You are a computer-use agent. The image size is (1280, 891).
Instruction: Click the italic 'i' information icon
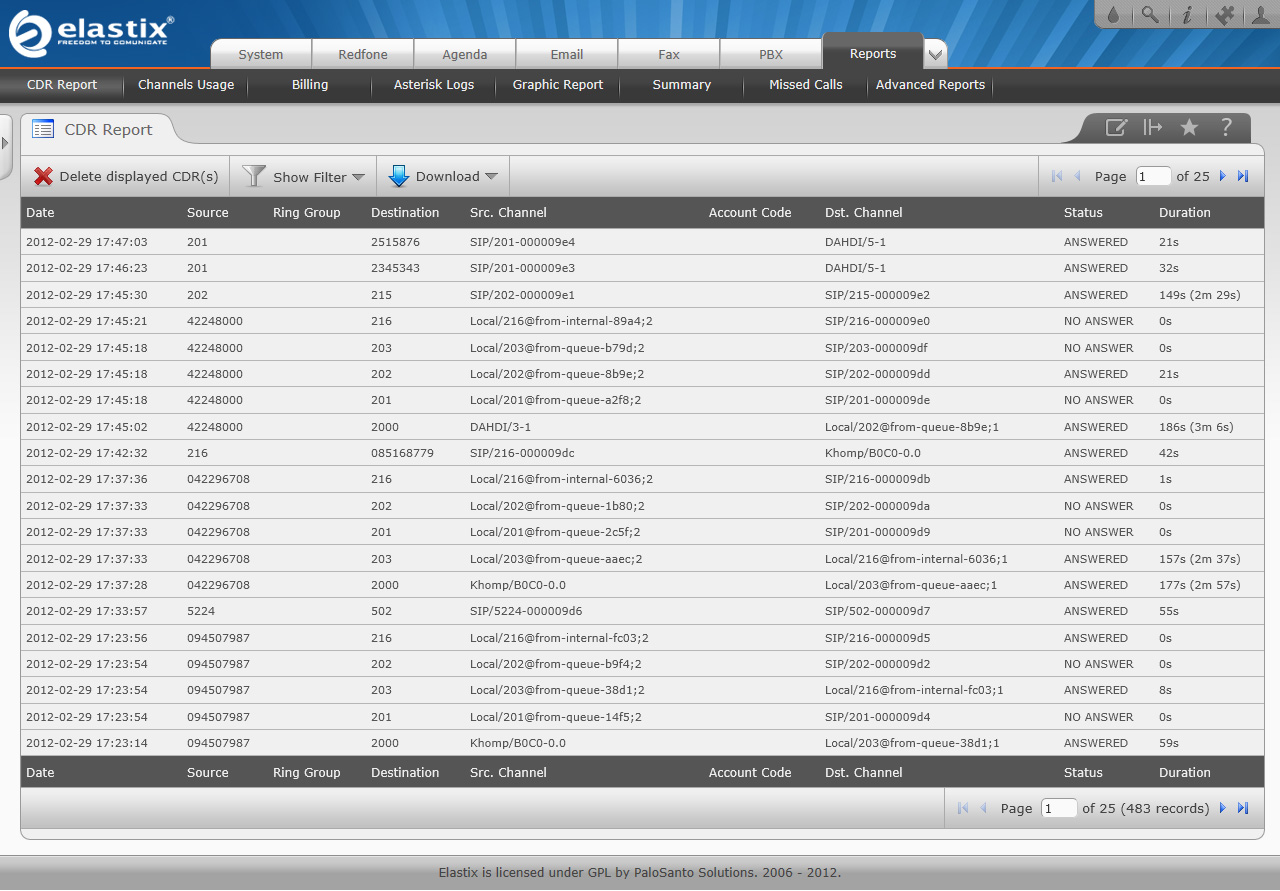tap(1187, 14)
